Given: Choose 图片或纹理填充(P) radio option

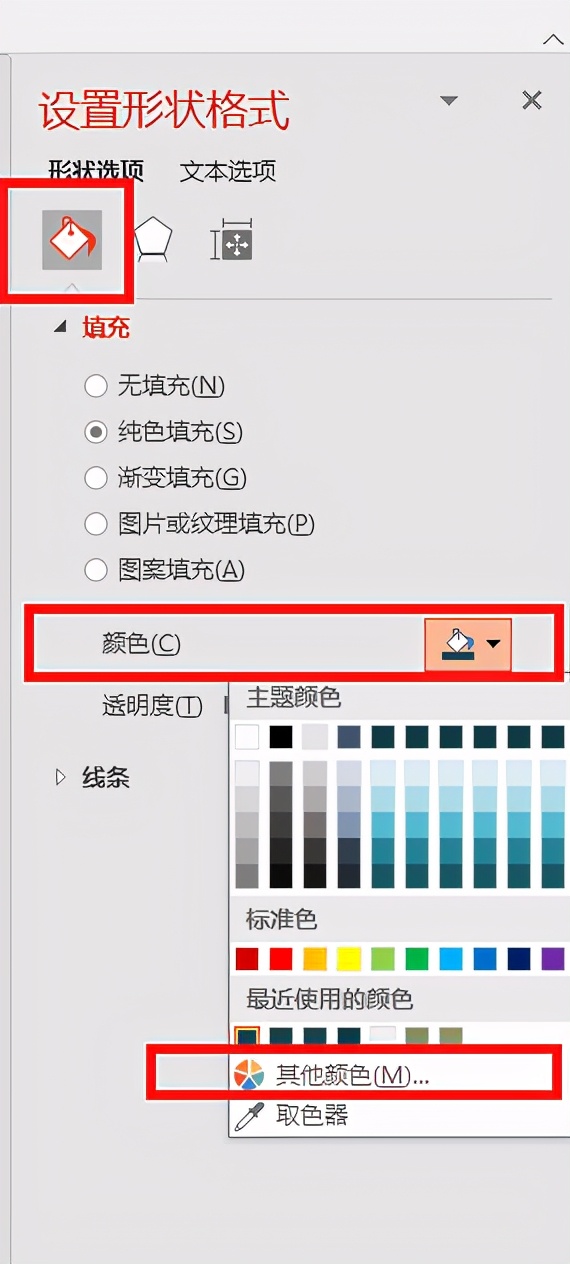Looking at the screenshot, I should (x=96, y=524).
